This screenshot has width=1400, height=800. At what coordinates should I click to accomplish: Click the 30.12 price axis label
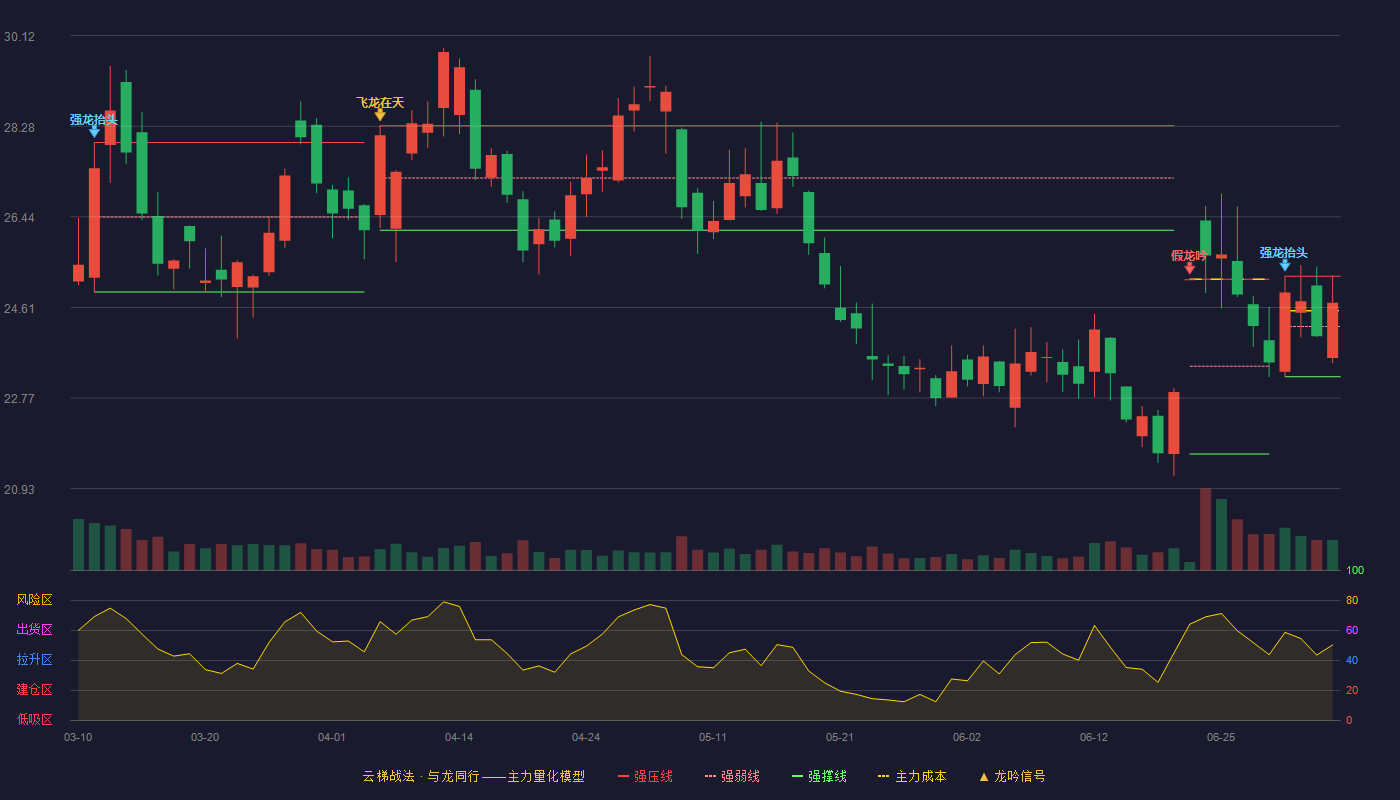(x=19, y=37)
